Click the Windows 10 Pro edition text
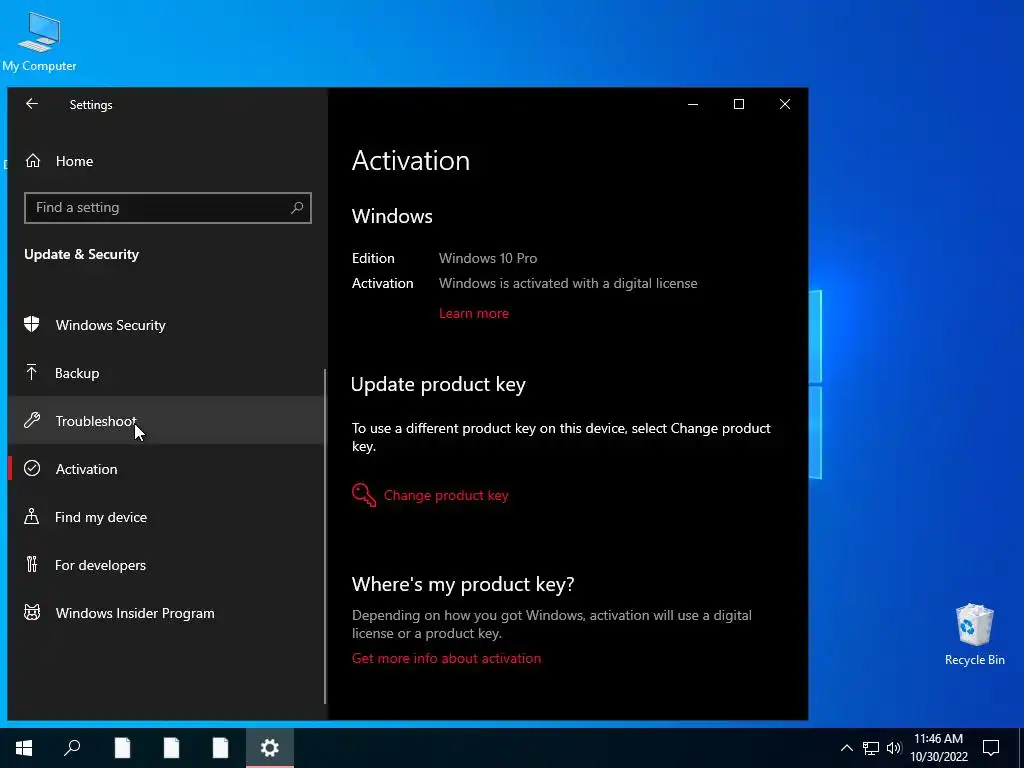 [488, 258]
